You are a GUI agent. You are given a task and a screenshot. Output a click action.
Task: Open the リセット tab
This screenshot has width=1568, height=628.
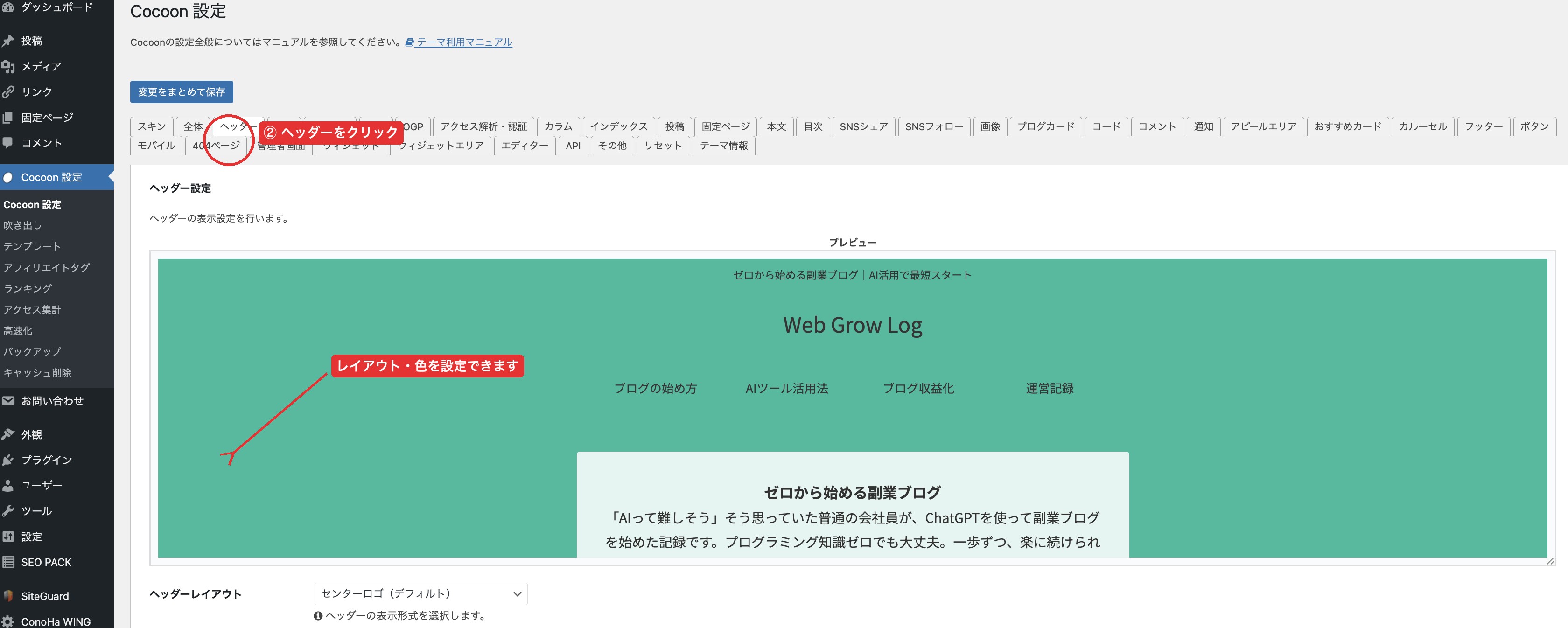pyautogui.click(x=662, y=146)
